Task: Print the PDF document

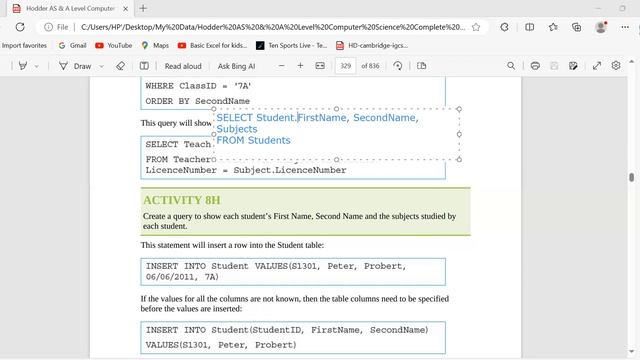Action: pyautogui.click(x=535, y=66)
